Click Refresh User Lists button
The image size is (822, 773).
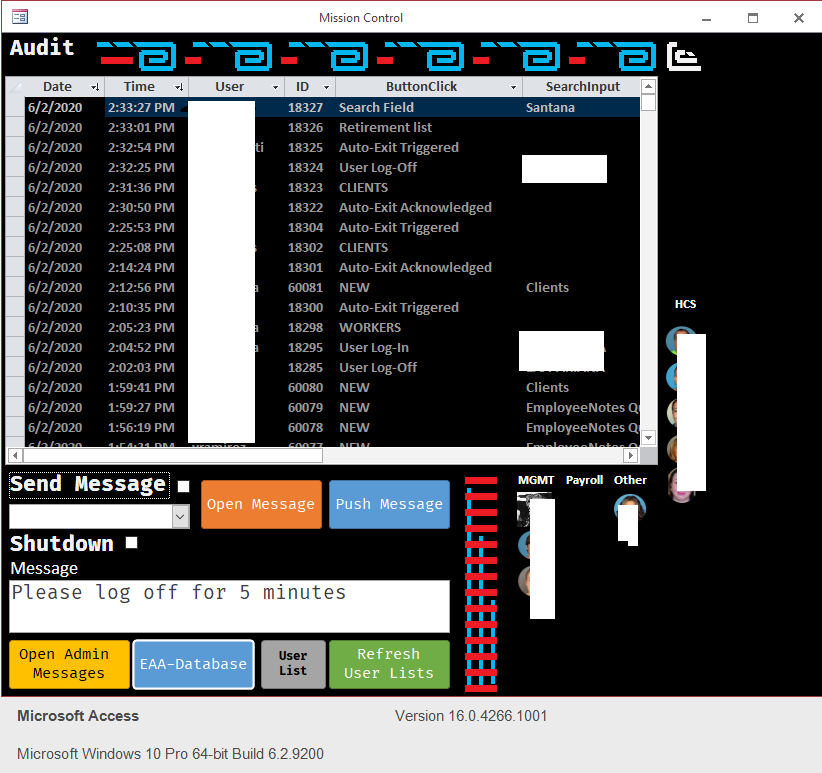tap(389, 664)
